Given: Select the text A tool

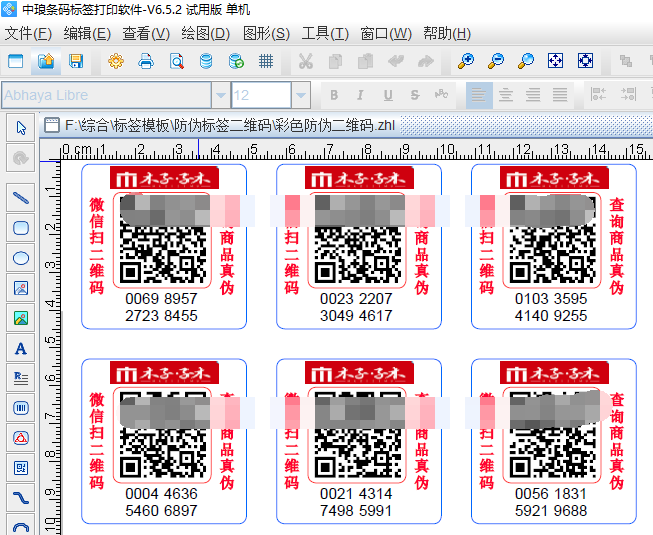Looking at the screenshot, I should click(x=21, y=348).
